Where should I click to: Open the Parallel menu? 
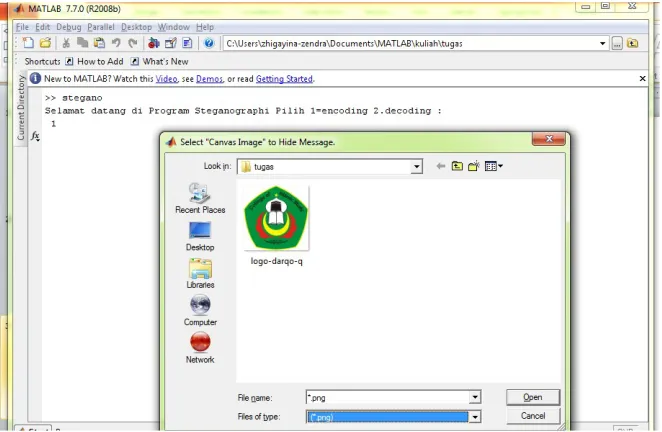[x=101, y=27]
